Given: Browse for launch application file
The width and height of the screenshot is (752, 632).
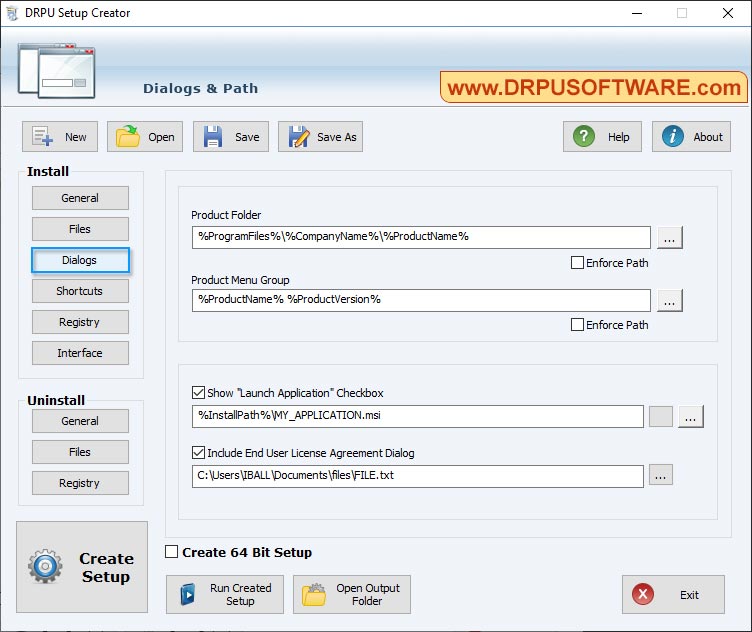Looking at the screenshot, I should 691,416.
